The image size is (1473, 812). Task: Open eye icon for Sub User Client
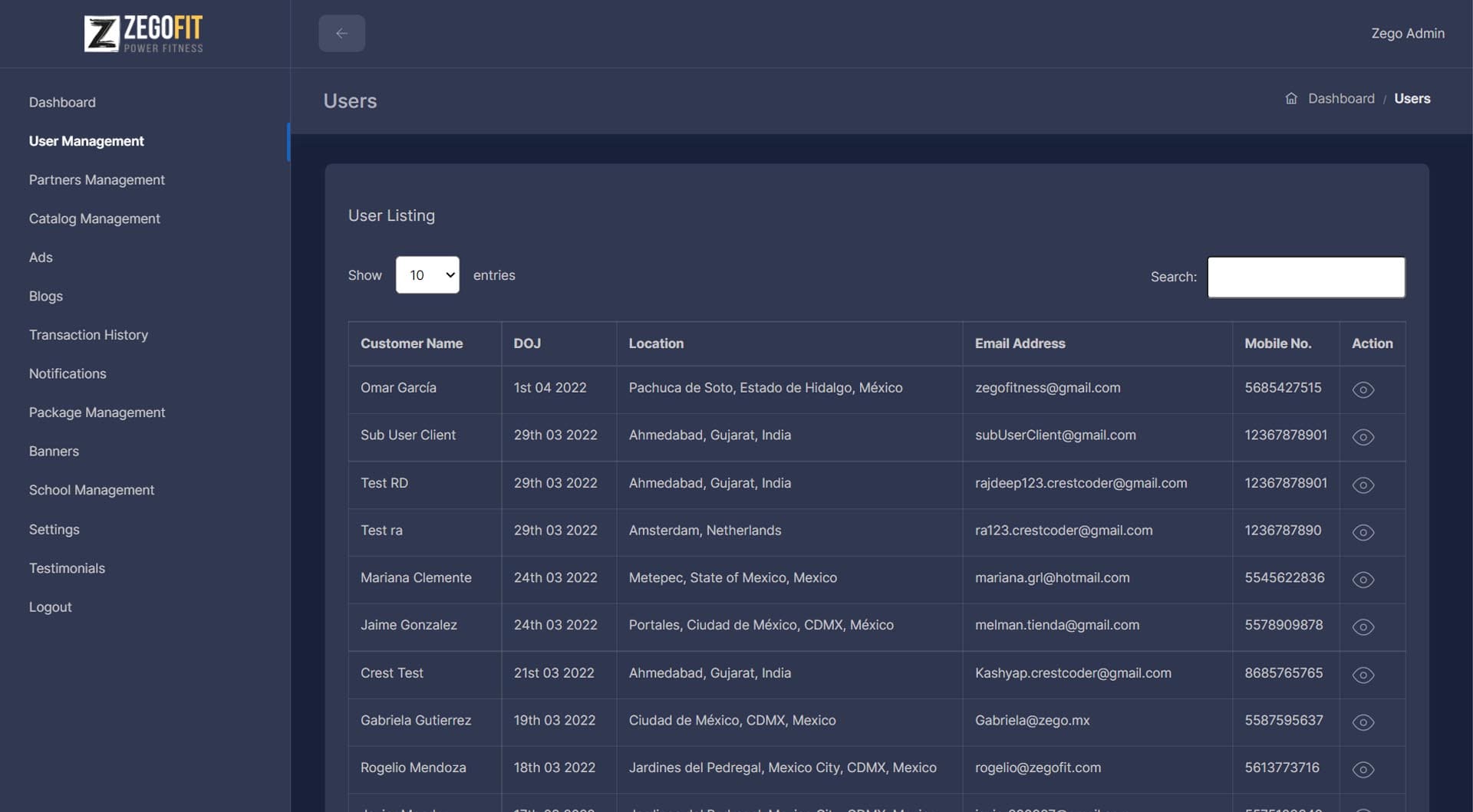(x=1363, y=437)
